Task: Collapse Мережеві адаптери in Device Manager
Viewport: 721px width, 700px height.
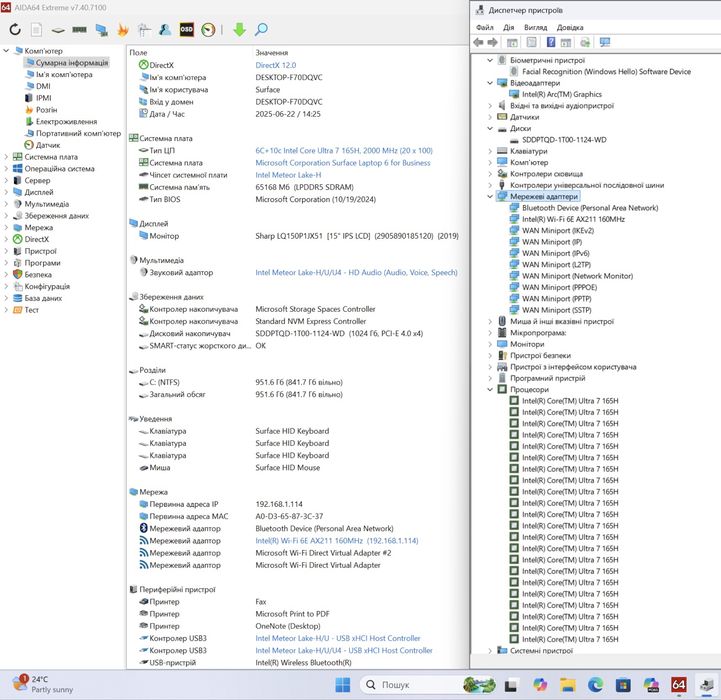Action: [490, 196]
